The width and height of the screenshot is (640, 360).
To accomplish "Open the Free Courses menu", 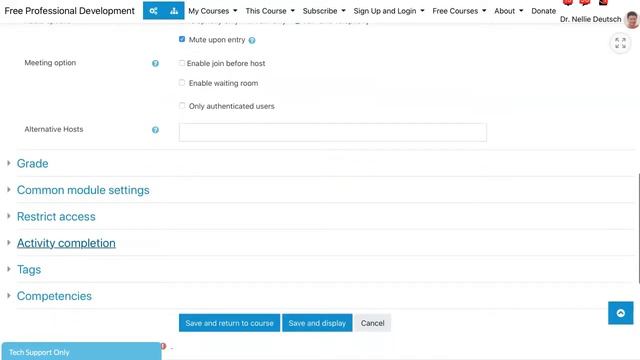I will coord(459,11).
